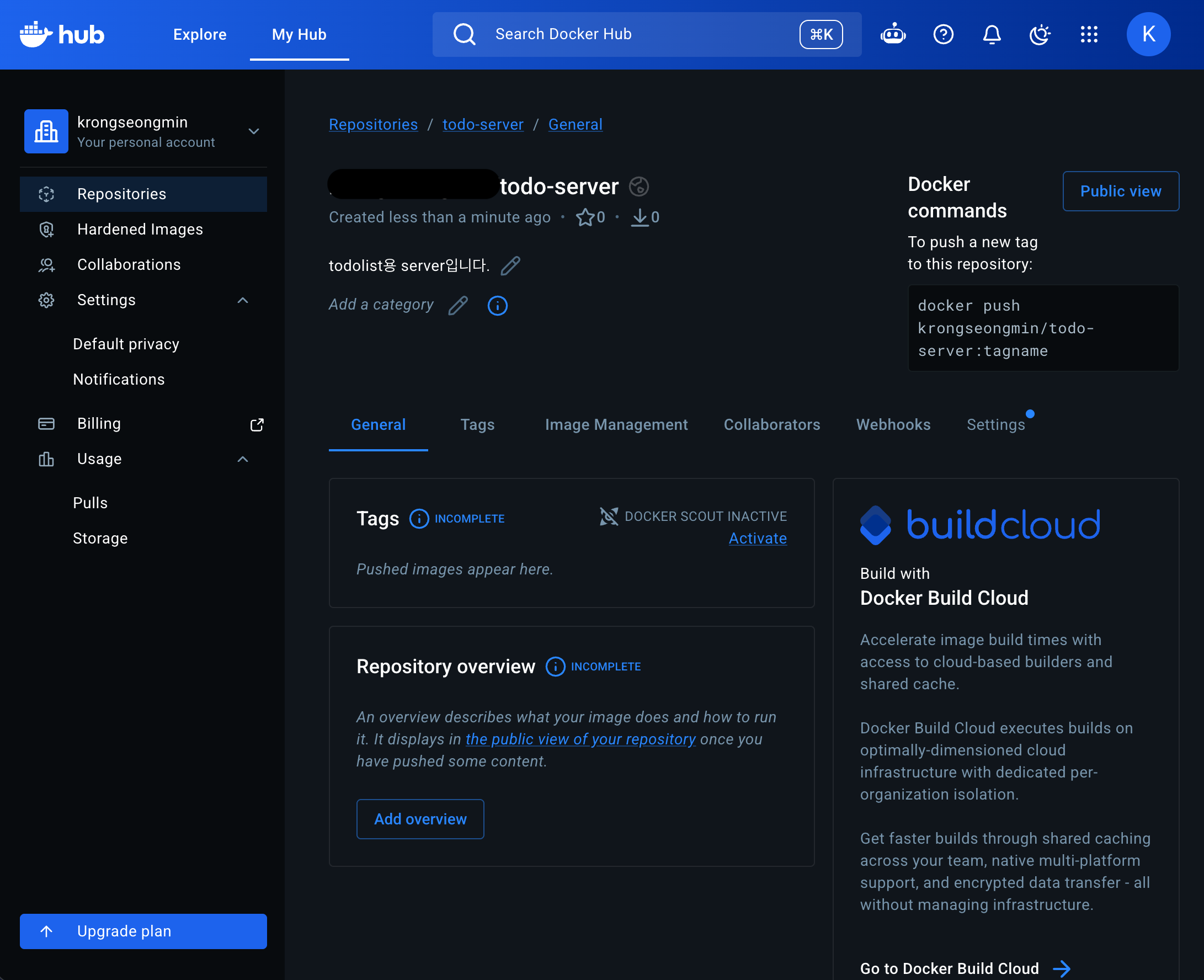1204x980 pixels.
Task: Click the docker push command box
Action: (1042, 328)
